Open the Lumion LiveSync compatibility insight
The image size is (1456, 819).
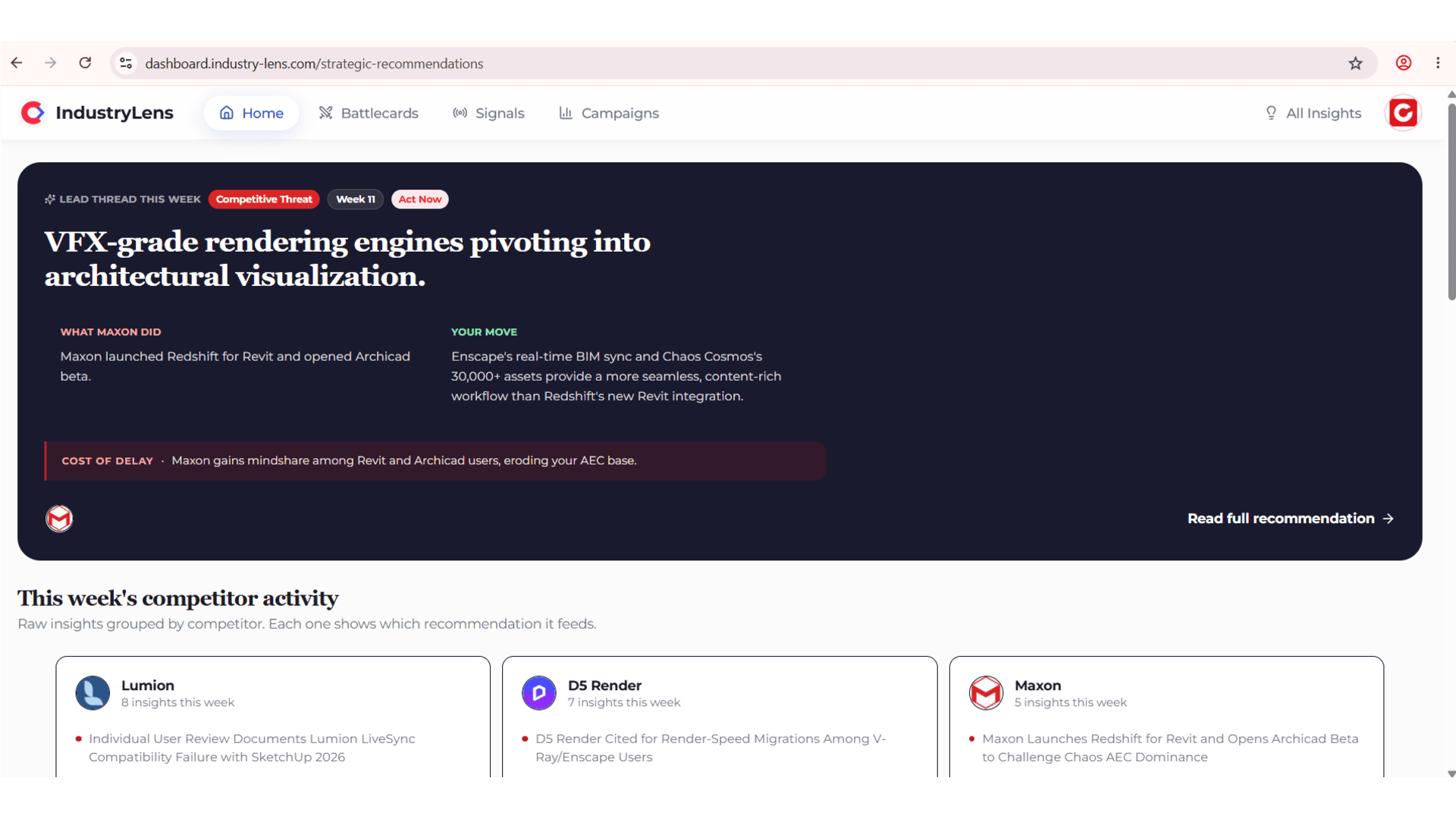pos(252,748)
